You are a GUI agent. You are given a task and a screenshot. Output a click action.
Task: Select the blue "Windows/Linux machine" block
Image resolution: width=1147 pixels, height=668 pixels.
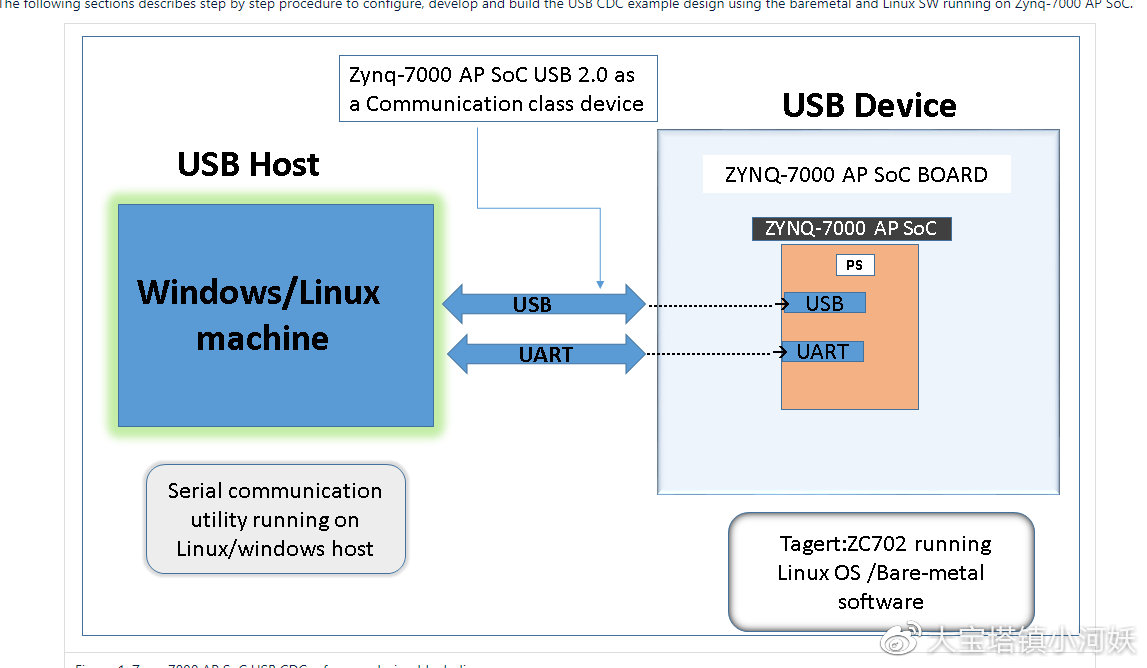click(276, 315)
